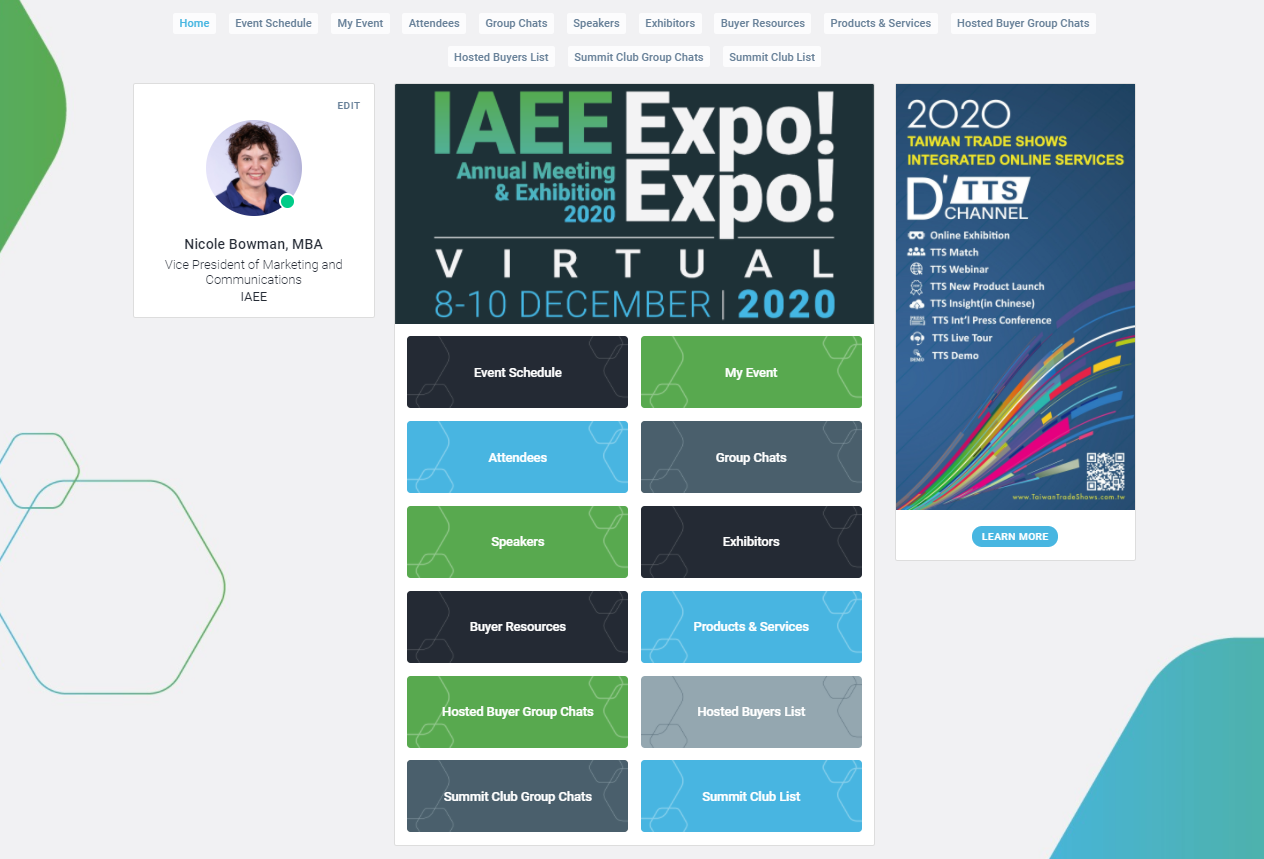The width and height of the screenshot is (1264, 859).
Task: Open Exhibitors top nav item
Action: [x=670, y=23]
